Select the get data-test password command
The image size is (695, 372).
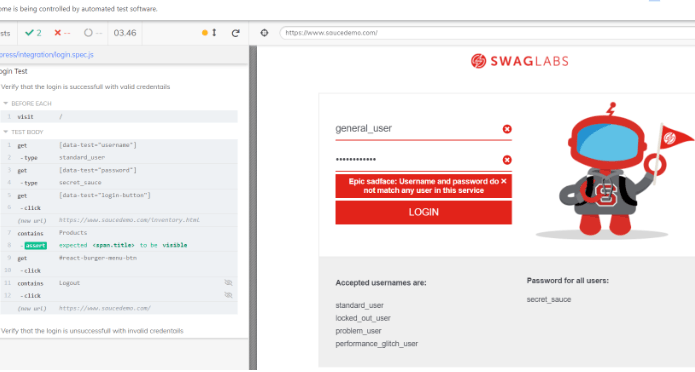pyautogui.click(x=119, y=170)
